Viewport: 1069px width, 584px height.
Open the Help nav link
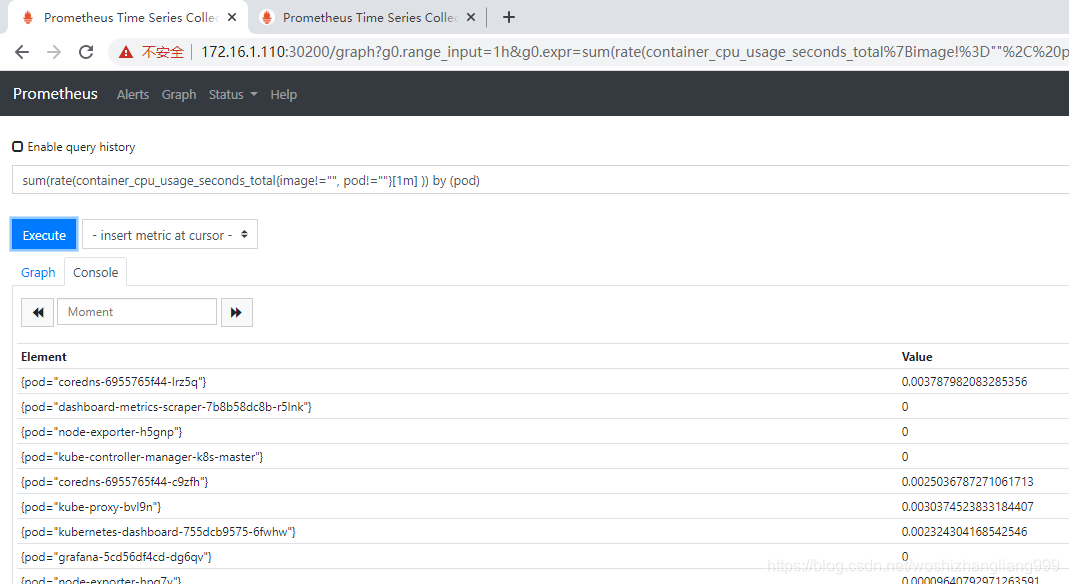pos(283,94)
